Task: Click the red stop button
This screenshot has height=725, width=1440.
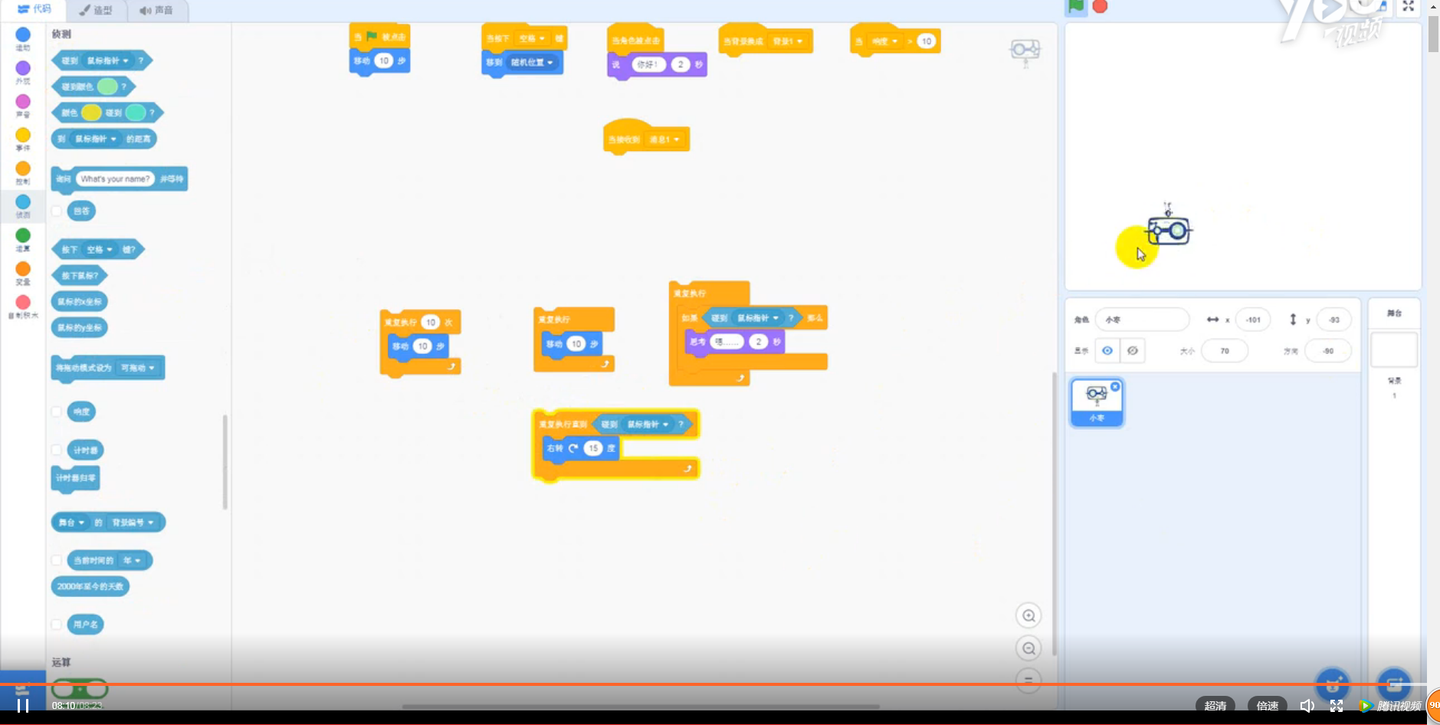Action: click(1100, 6)
